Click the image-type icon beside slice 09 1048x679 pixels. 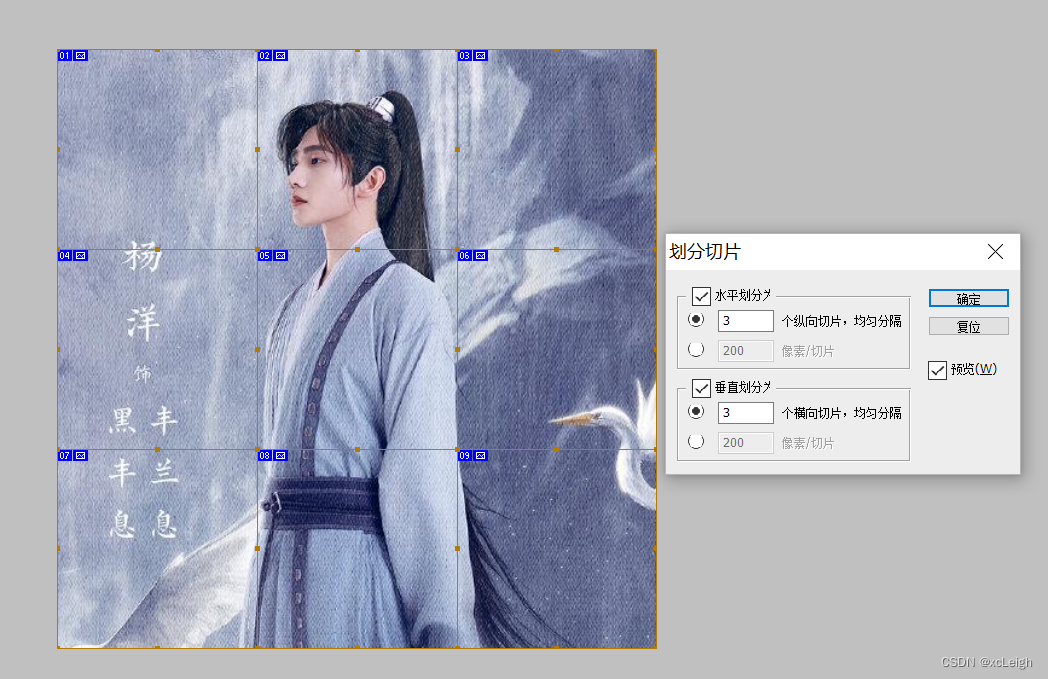481,455
